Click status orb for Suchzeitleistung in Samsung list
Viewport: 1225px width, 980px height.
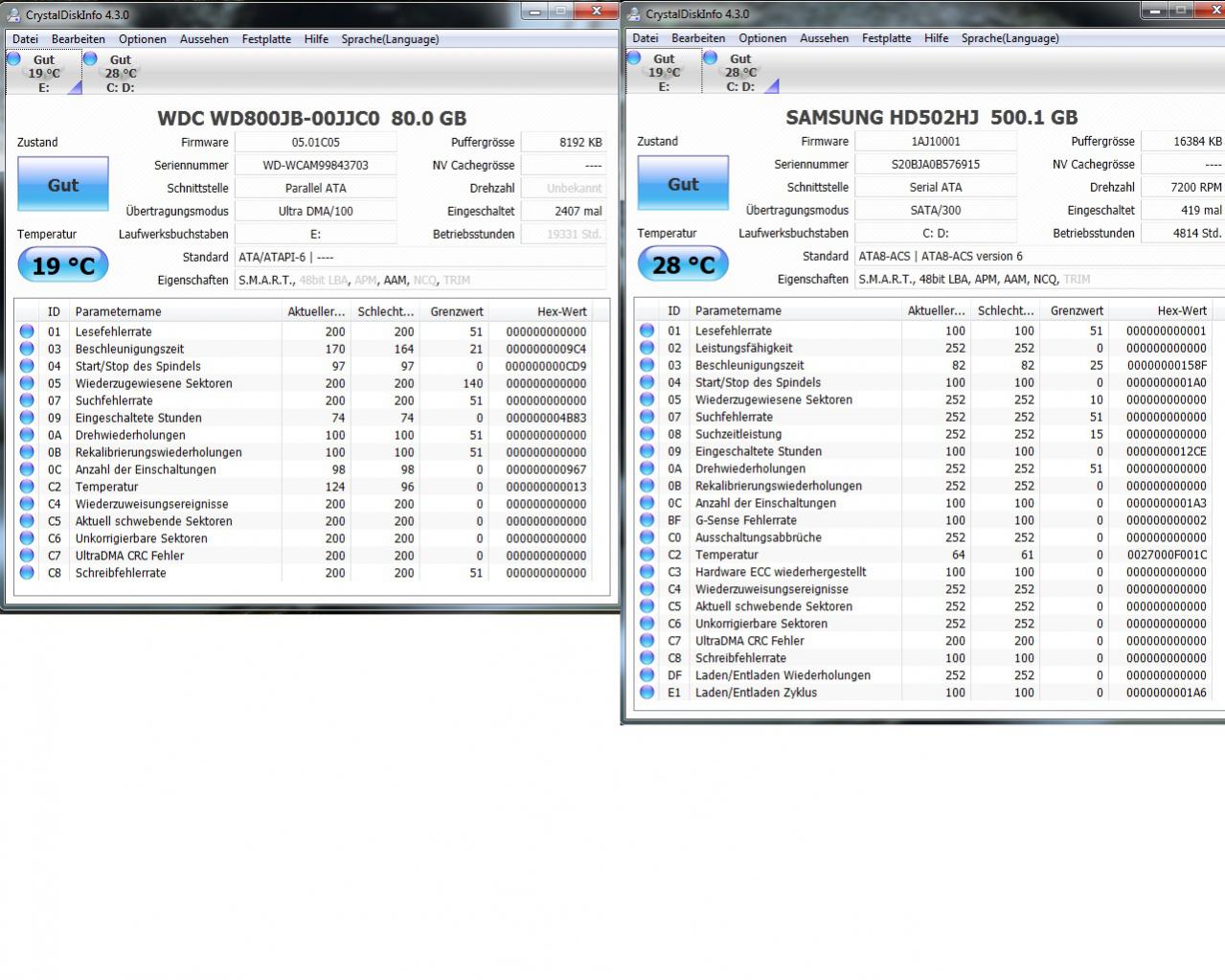[647, 434]
